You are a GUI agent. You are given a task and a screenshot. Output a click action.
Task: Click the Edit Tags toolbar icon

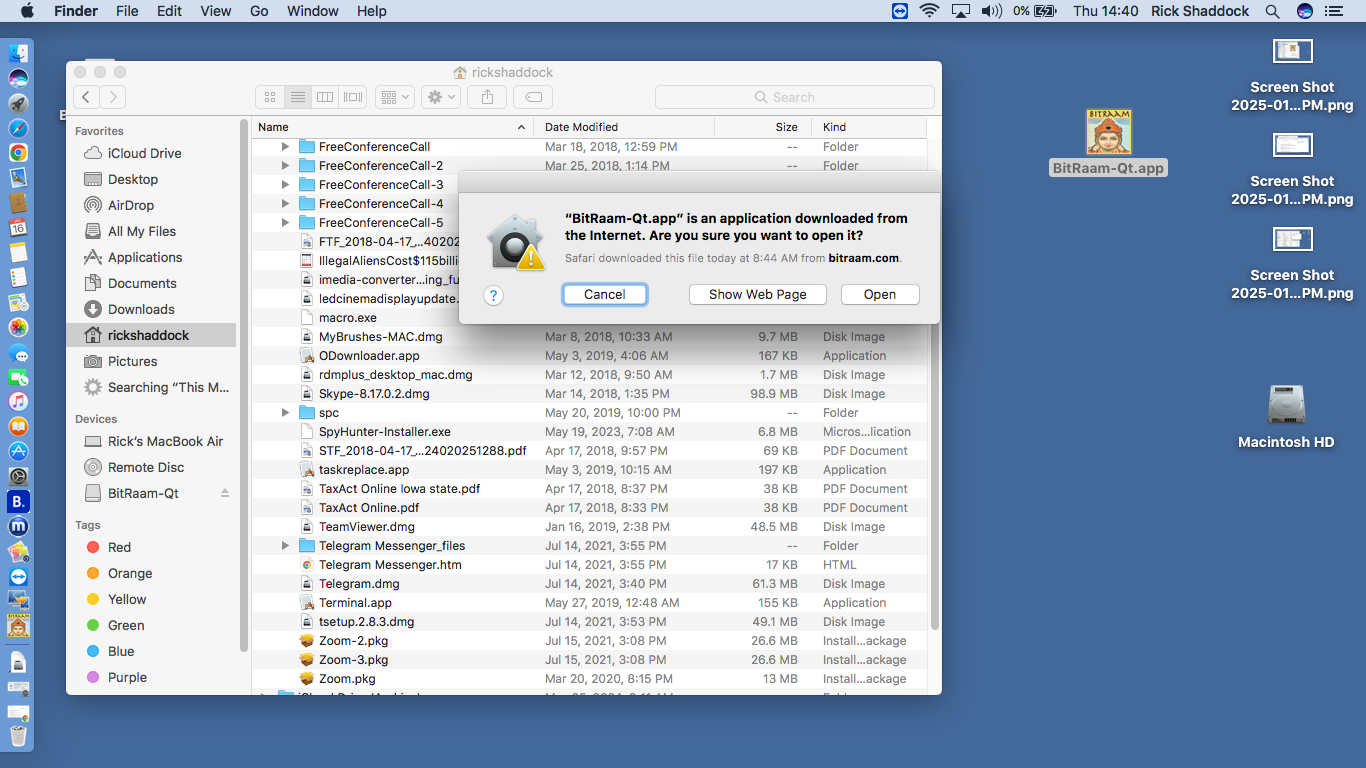(534, 97)
